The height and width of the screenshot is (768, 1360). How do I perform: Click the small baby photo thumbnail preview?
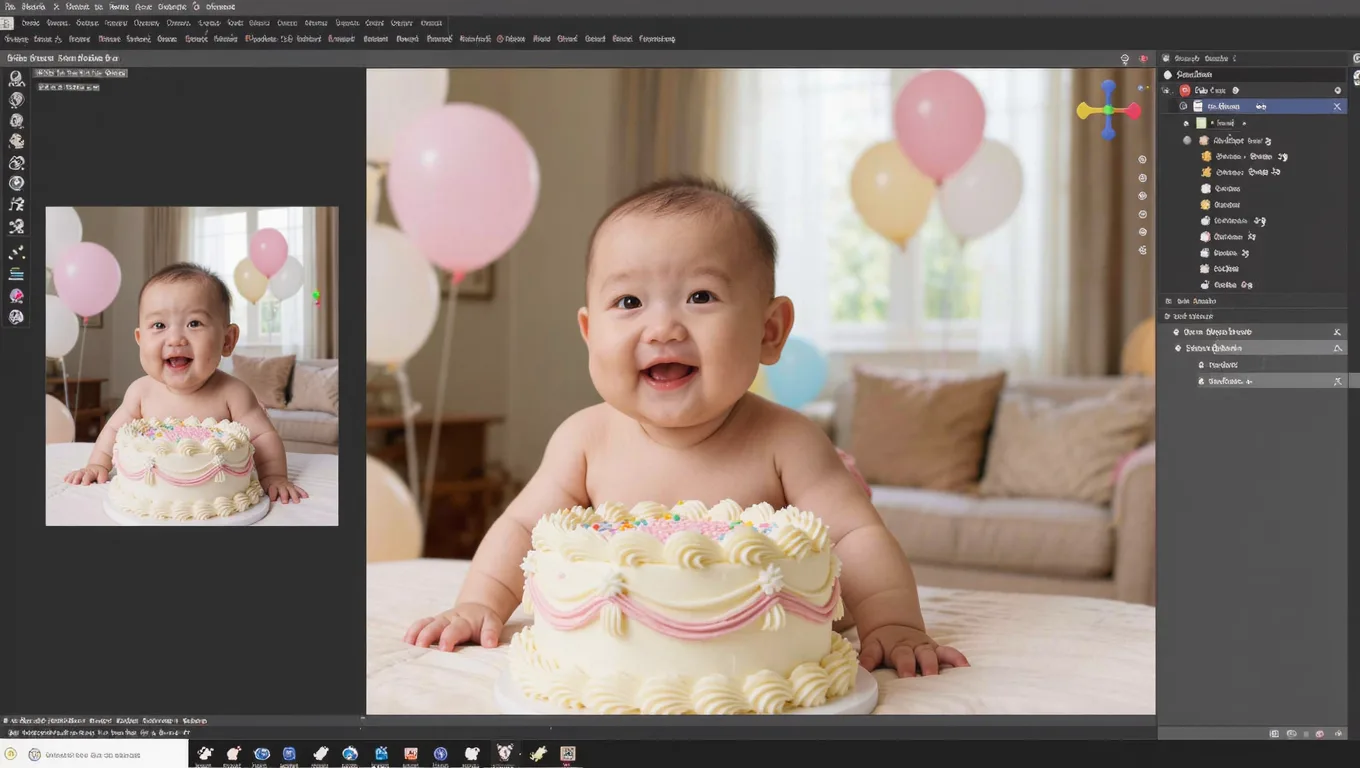click(x=192, y=366)
